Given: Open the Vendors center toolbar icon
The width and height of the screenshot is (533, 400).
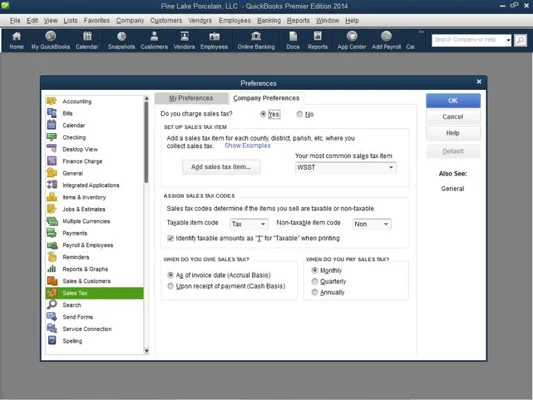Looking at the screenshot, I should (184, 40).
